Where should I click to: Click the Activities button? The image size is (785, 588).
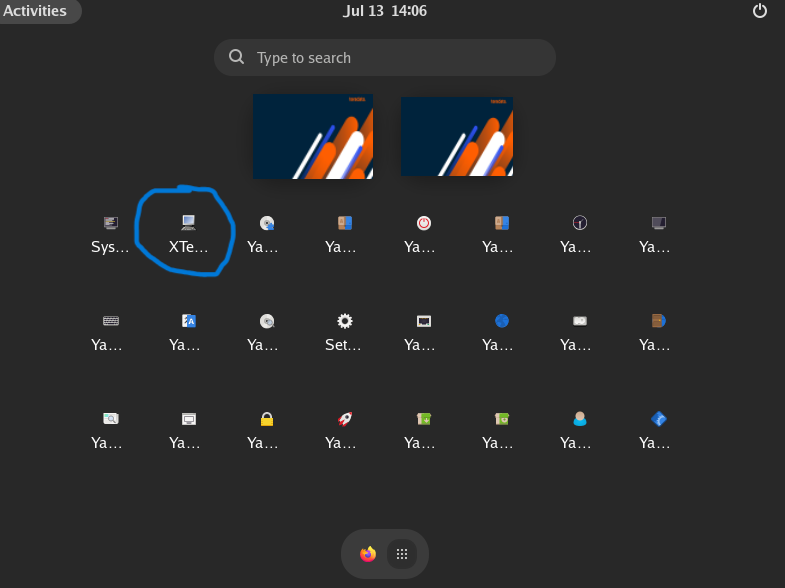tap(35, 11)
